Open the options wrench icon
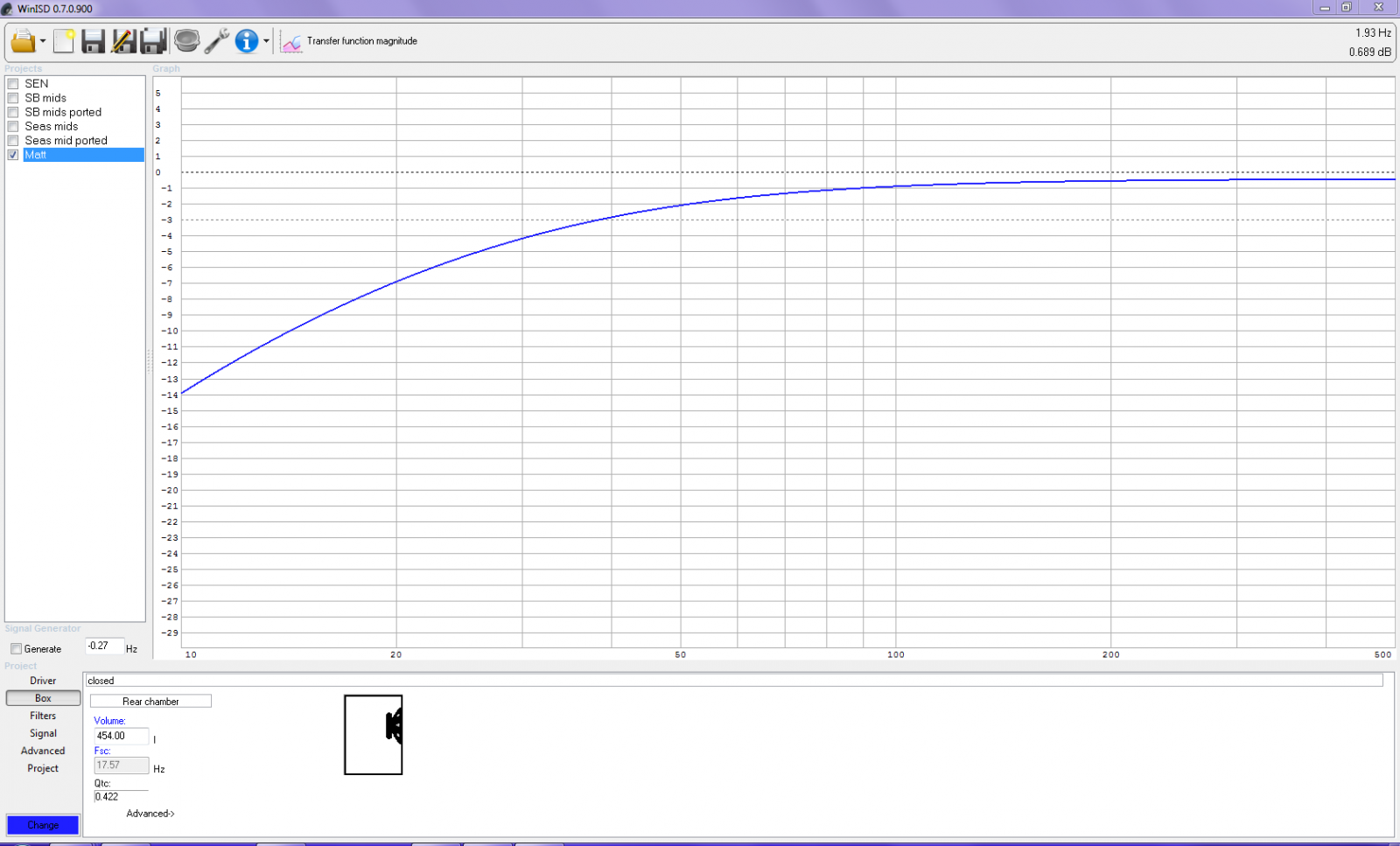 point(217,41)
